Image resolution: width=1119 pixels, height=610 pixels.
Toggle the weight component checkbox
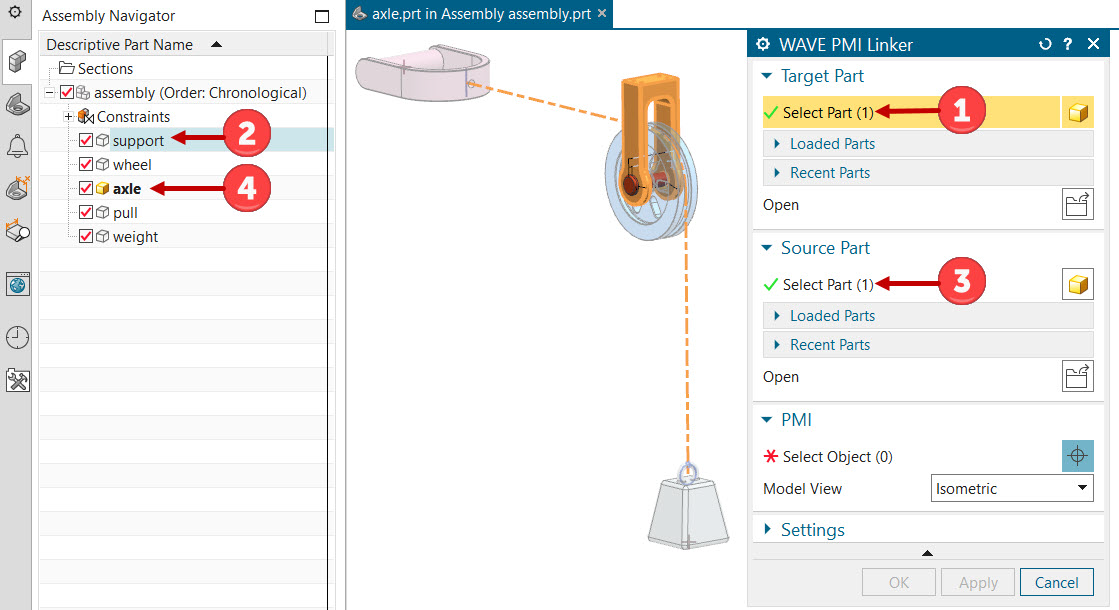[x=86, y=237]
